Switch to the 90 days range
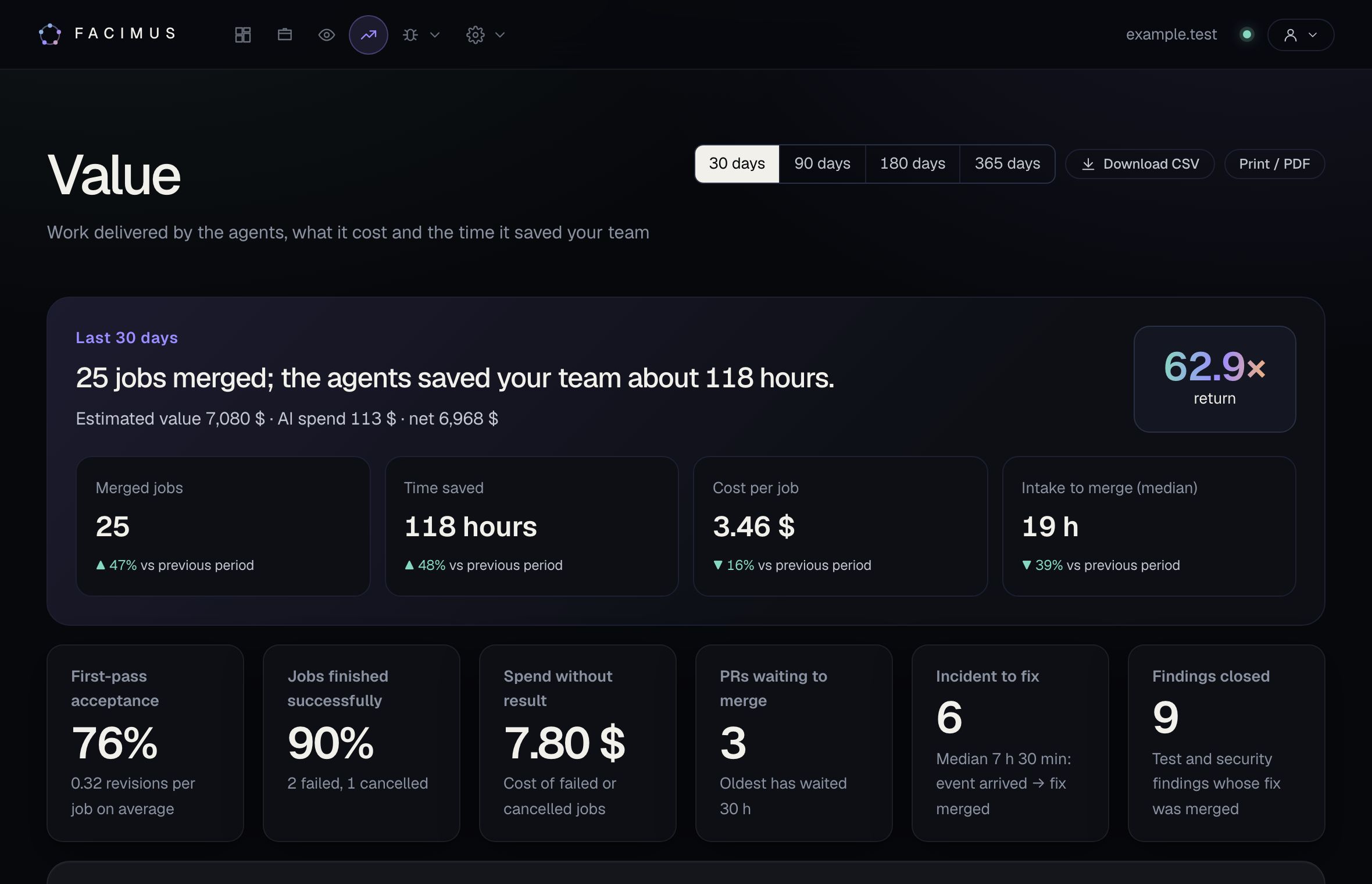The height and width of the screenshot is (884, 1372). pos(823,164)
